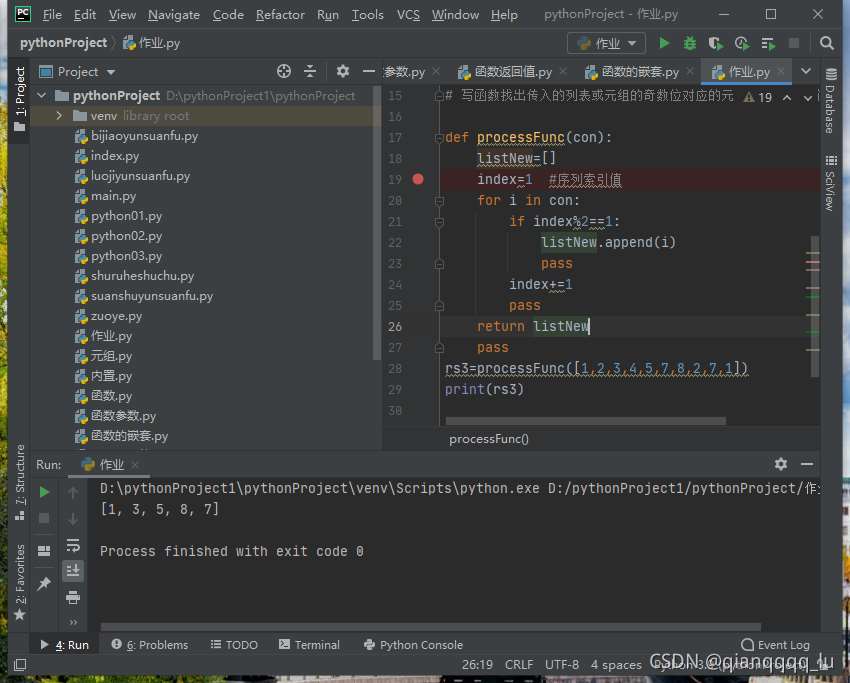The width and height of the screenshot is (850, 683).
Task: Run the script with the toolbar green play button
Action: click(x=664, y=43)
